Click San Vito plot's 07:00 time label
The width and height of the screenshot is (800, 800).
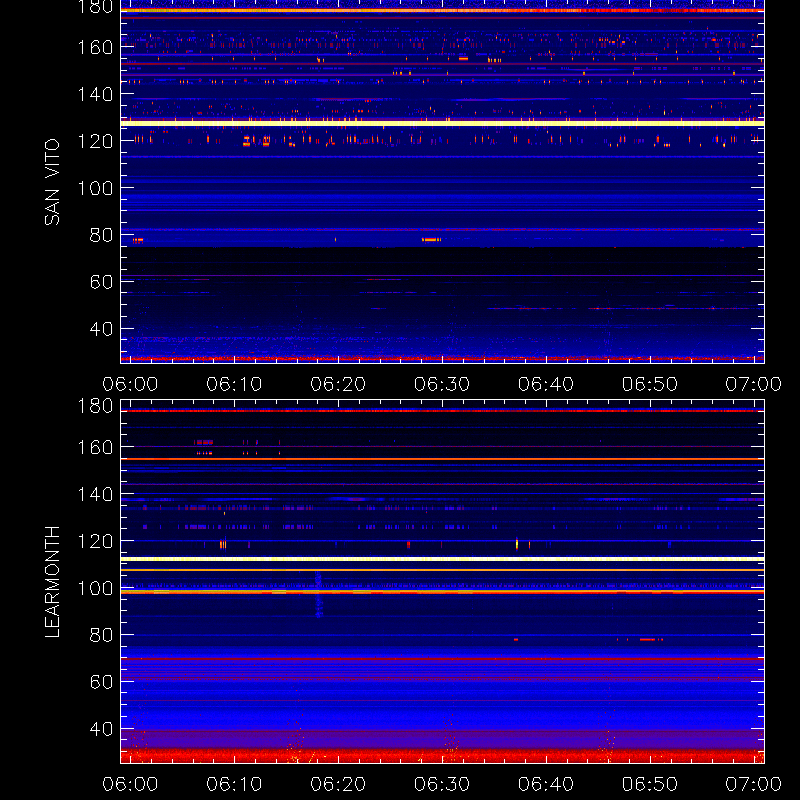[754, 384]
